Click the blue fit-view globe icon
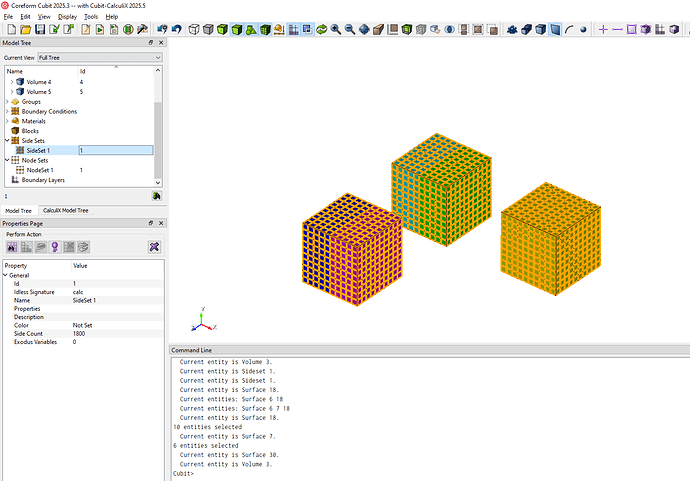690x481 pixels. [364, 29]
